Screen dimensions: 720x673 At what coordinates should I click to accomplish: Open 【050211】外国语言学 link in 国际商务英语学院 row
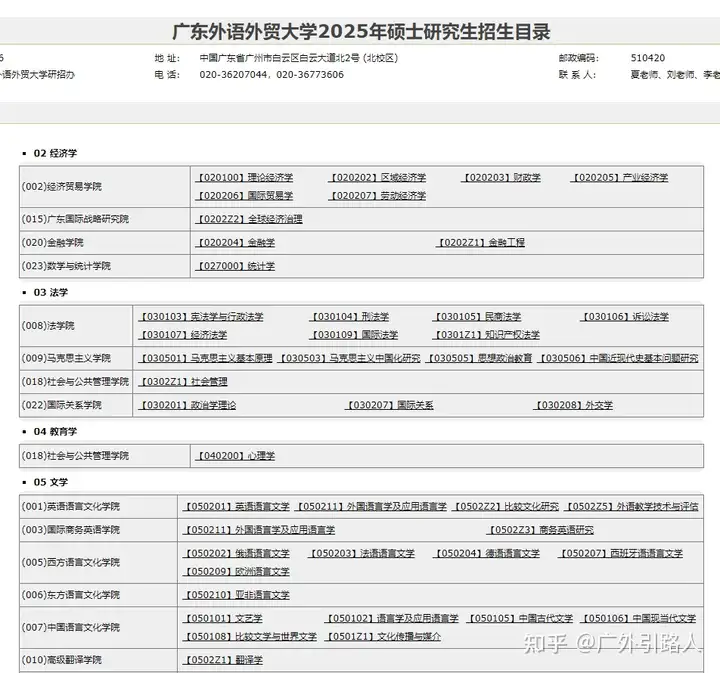pyautogui.click(x=259, y=530)
